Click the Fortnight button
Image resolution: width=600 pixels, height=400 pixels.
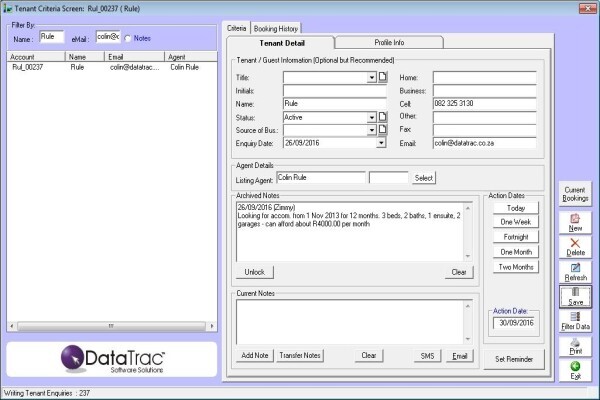(x=516, y=237)
